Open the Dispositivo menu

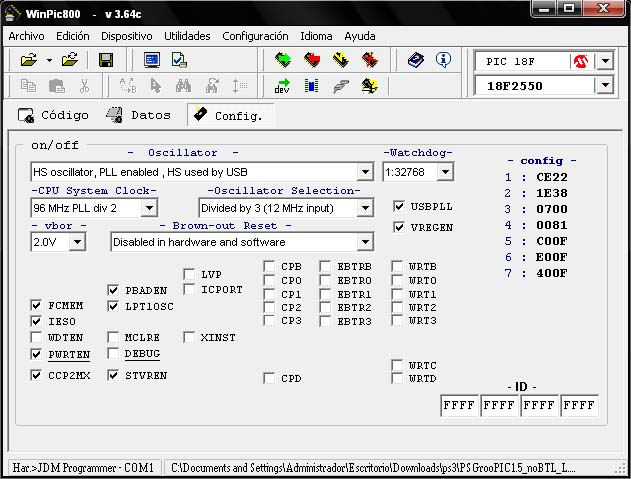tap(126, 35)
